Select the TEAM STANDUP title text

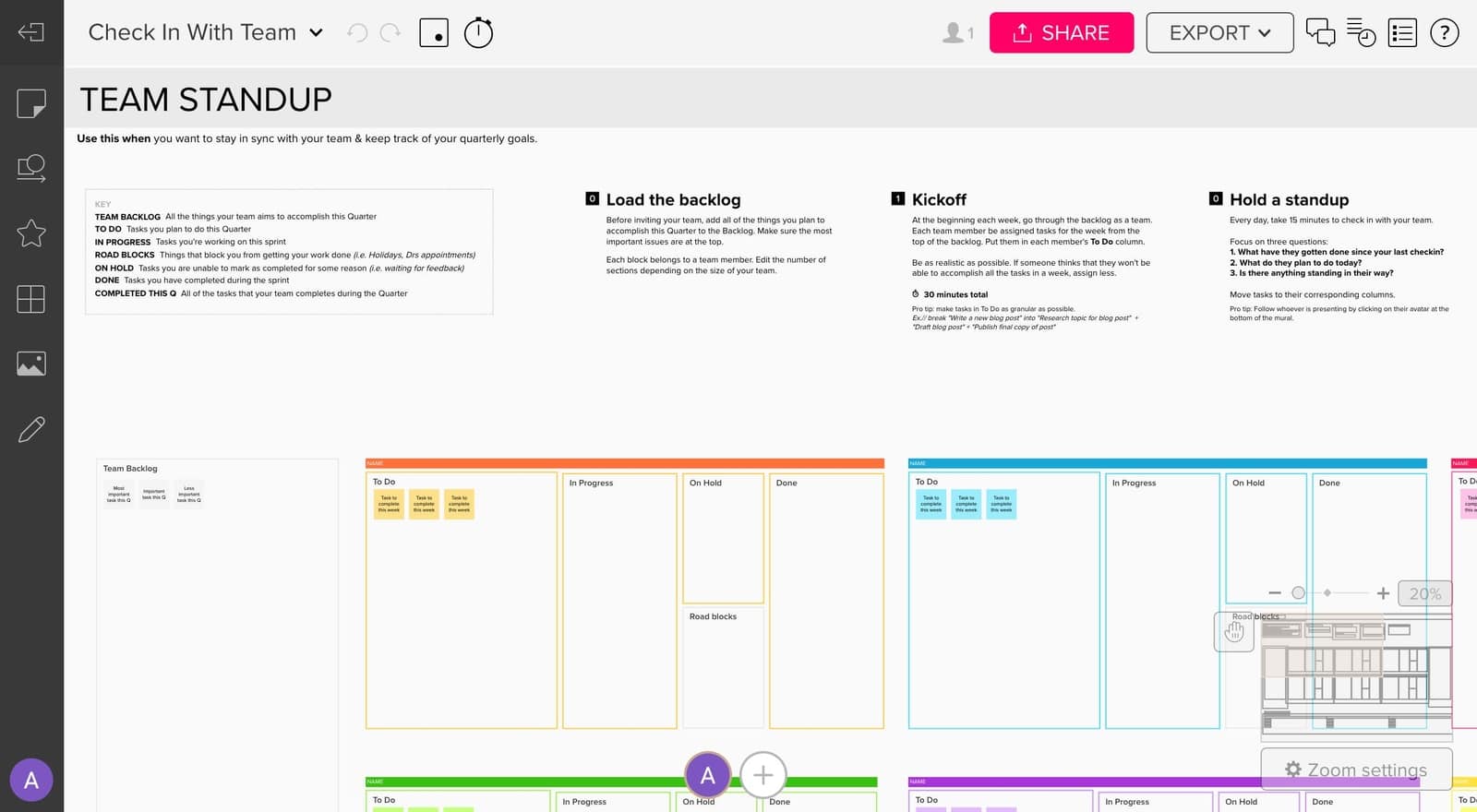(x=206, y=99)
